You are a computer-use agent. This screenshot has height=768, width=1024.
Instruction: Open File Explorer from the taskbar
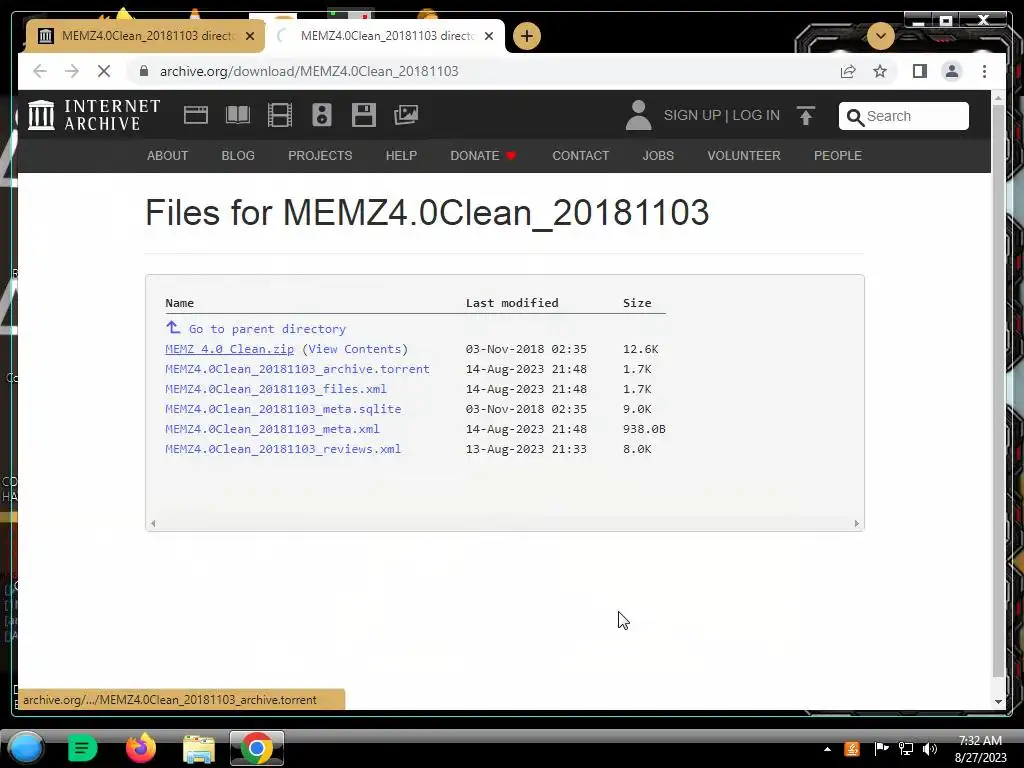coord(199,749)
